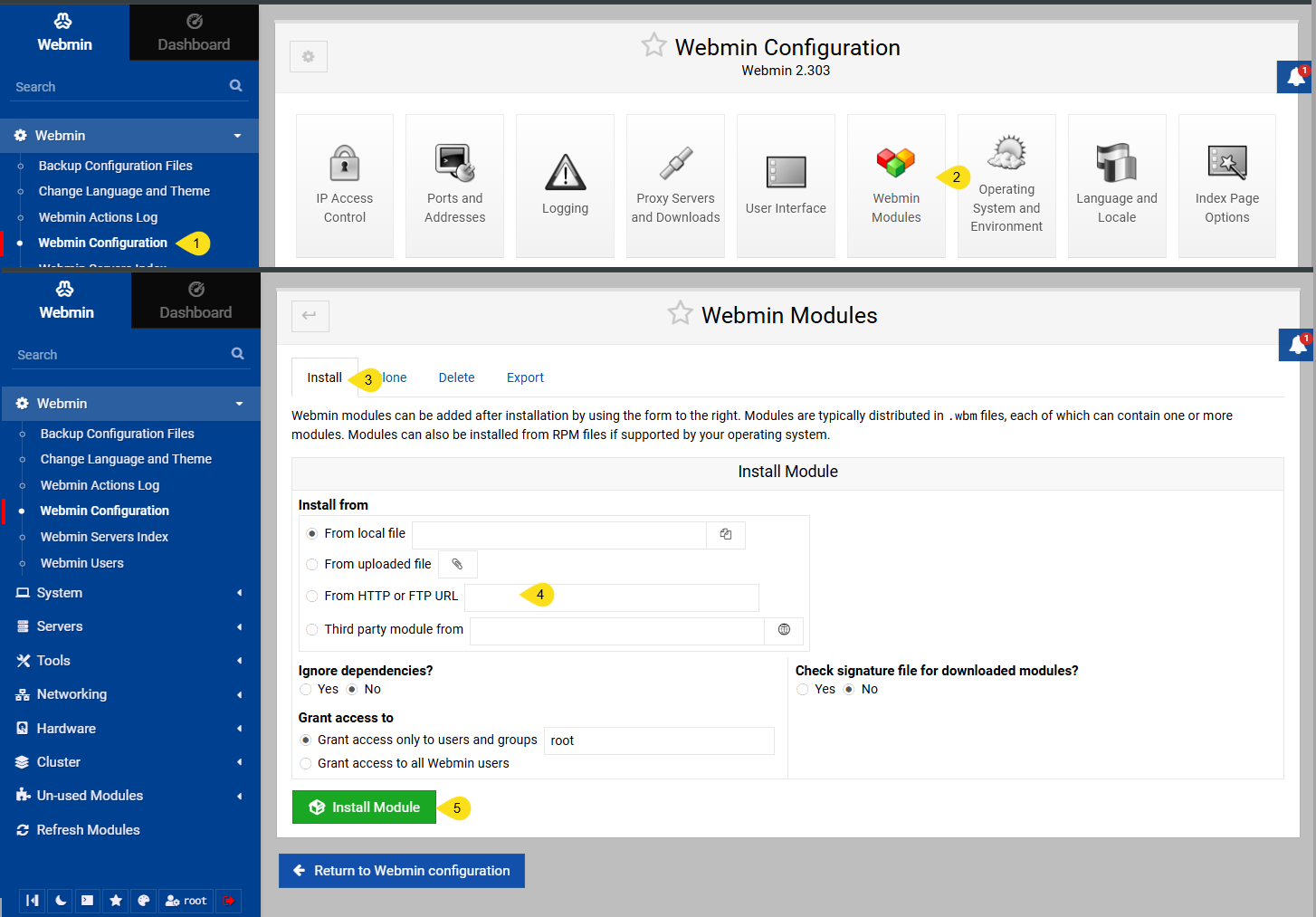The height and width of the screenshot is (917, 1316).
Task: Choose Grant access to all Webmin users
Action: pyautogui.click(x=306, y=764)
